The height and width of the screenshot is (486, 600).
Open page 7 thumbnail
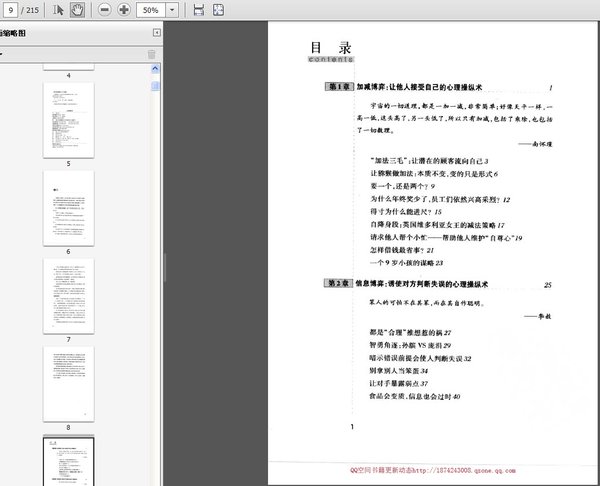click(68, 296)
